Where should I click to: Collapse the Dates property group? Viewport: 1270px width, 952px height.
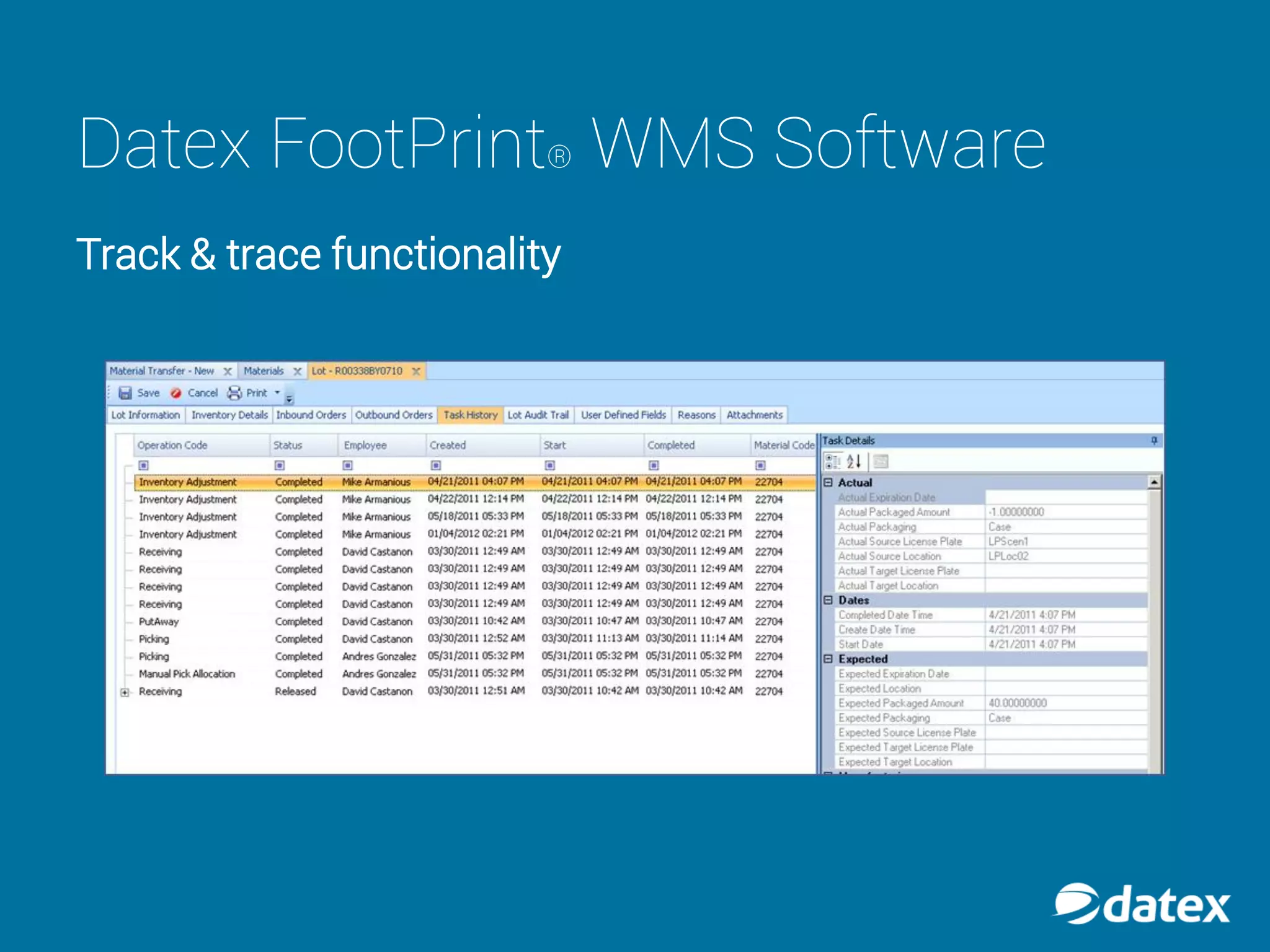828,600
